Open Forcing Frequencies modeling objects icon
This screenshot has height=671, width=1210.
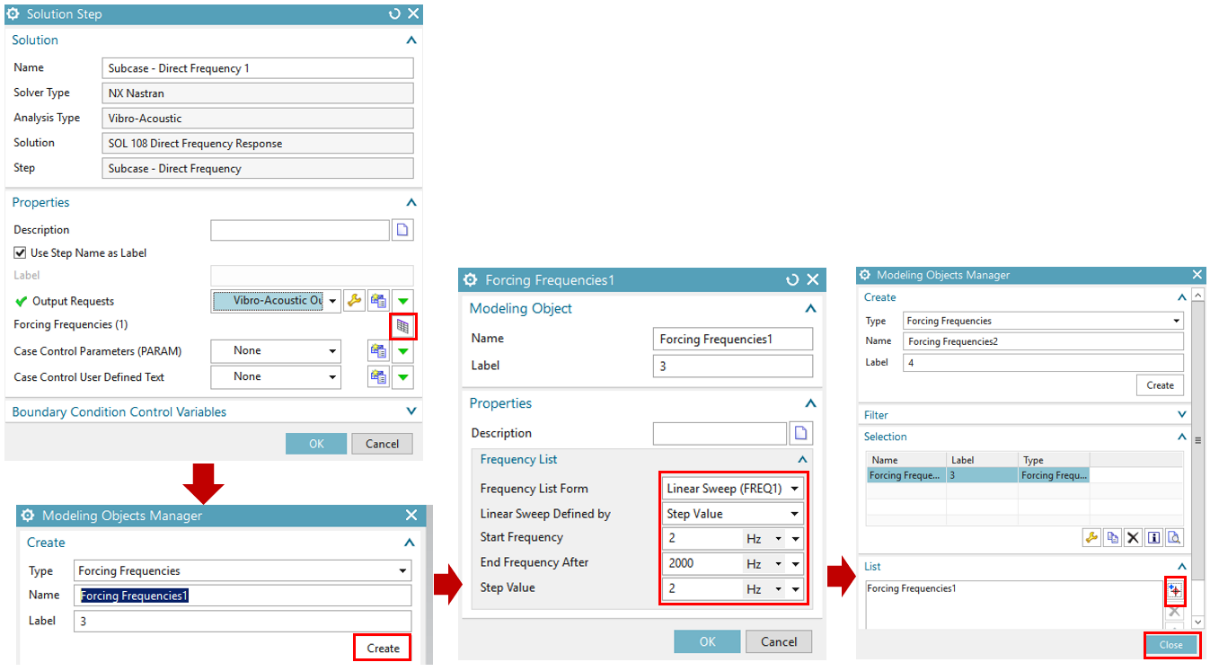(403, 326)
